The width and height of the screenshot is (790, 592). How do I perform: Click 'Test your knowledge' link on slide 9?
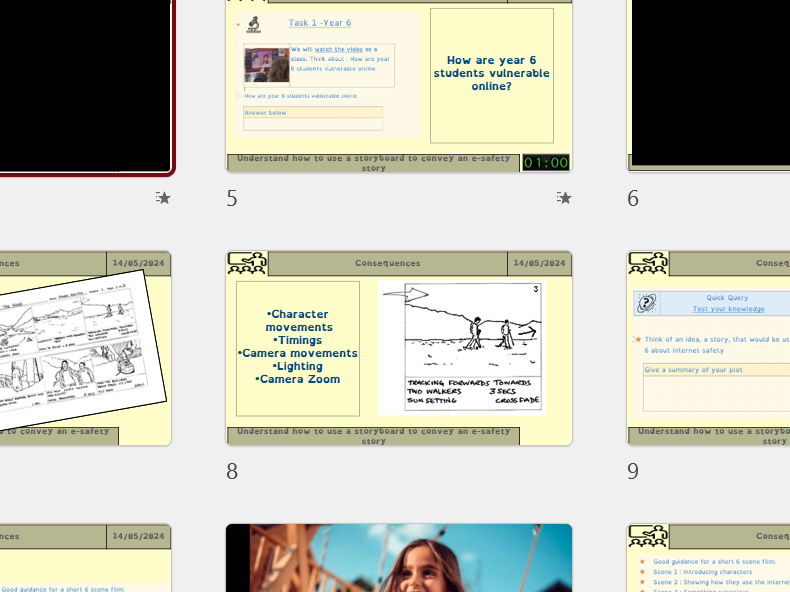click(x=729, y=309)
